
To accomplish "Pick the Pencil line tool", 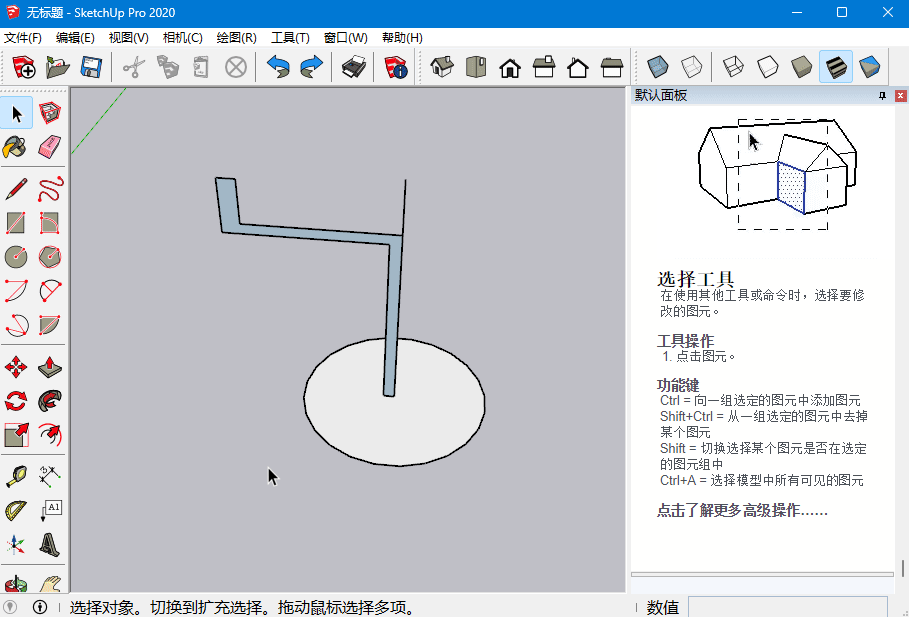I will point(15,189).
